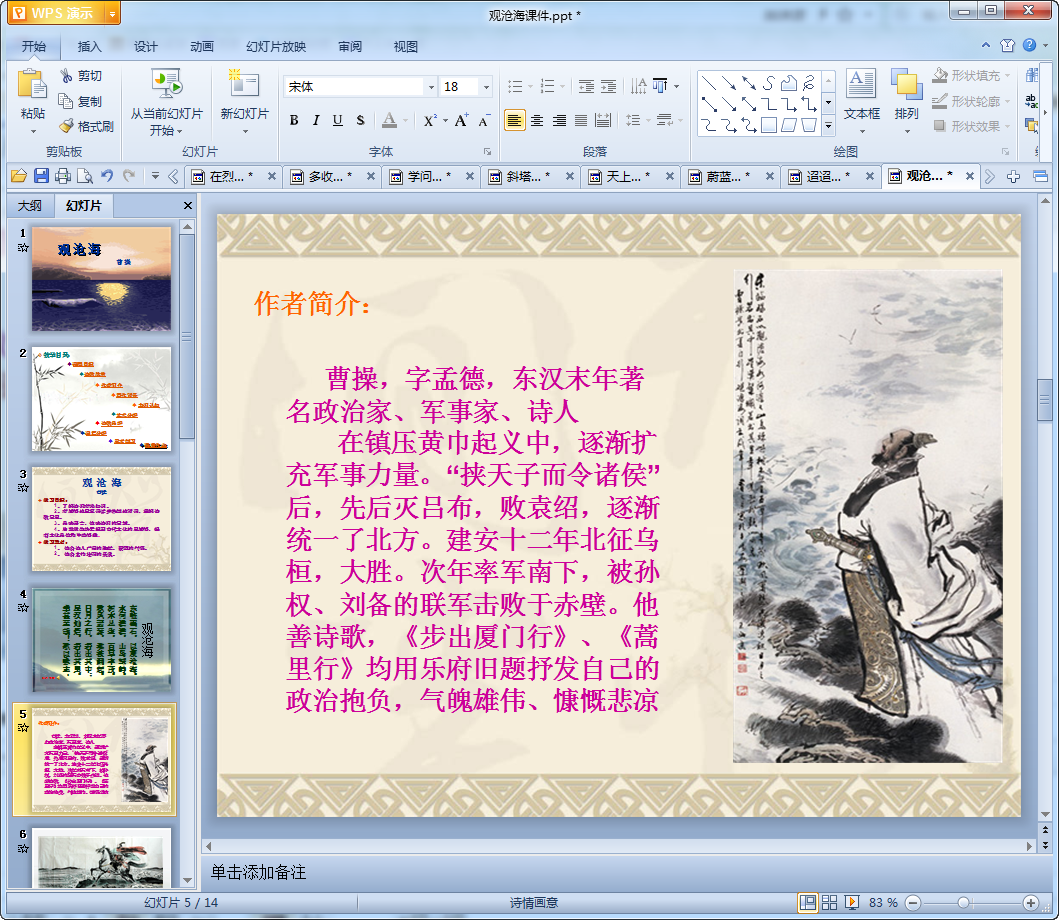Screen dimensions: 1059x920
Task: Enable right text alignment
Action: tap(559, 121)
